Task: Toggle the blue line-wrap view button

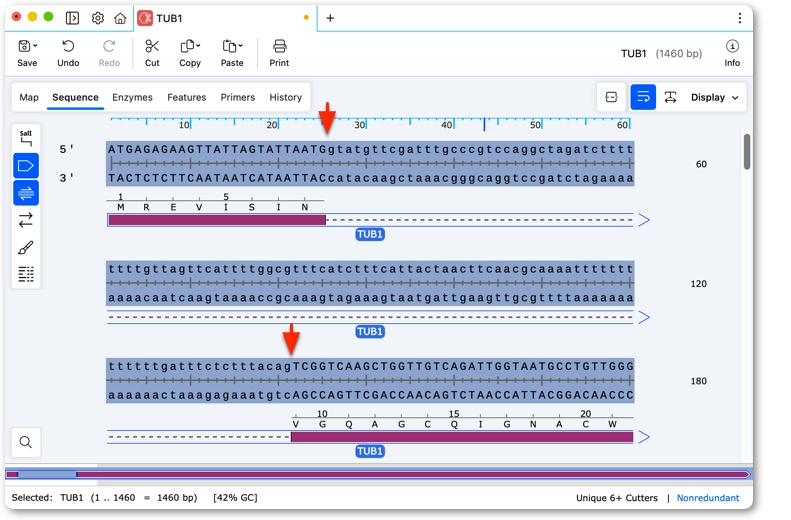Action: [643, 97]
